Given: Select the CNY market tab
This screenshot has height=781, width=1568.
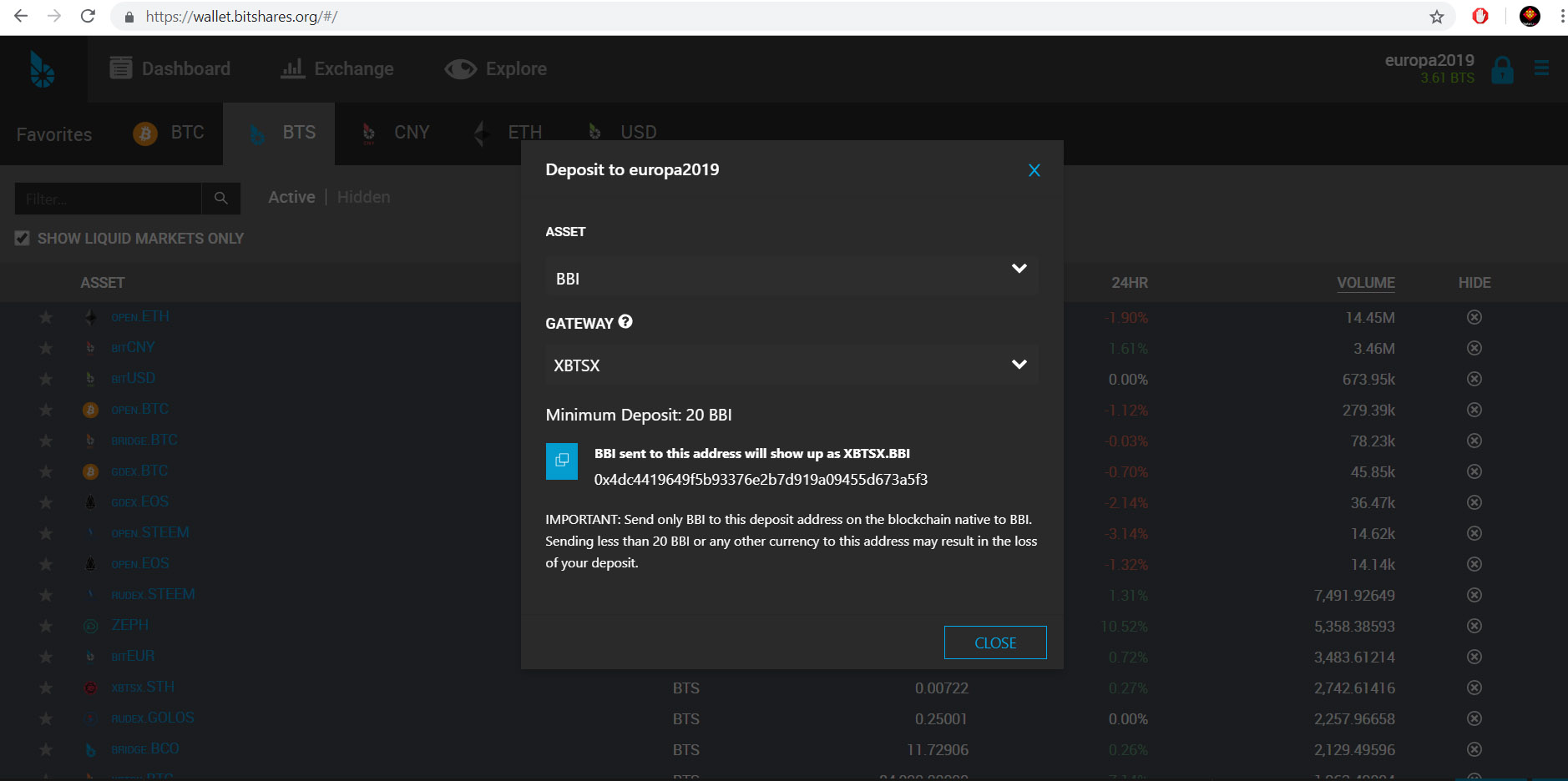Looking at the screenshot, I should coord(394,133).
